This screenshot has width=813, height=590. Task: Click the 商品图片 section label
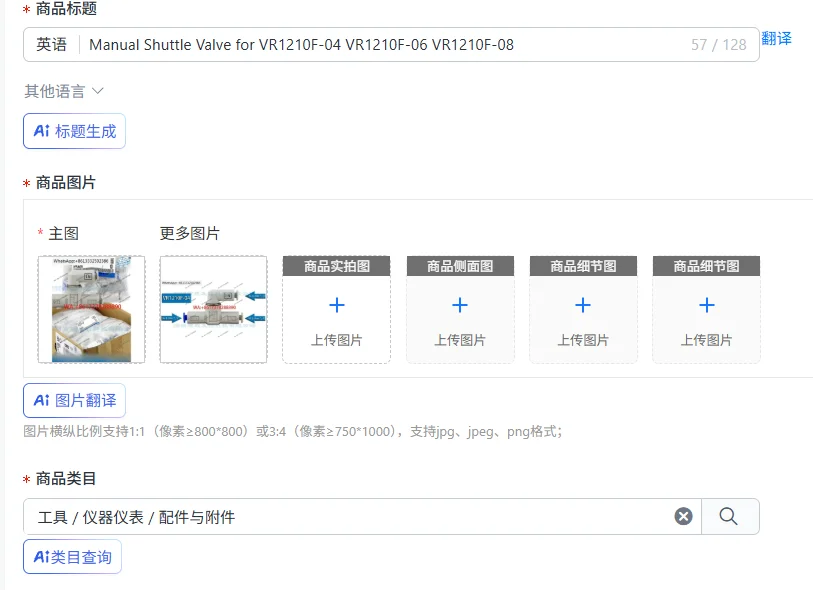pos(66,182)
